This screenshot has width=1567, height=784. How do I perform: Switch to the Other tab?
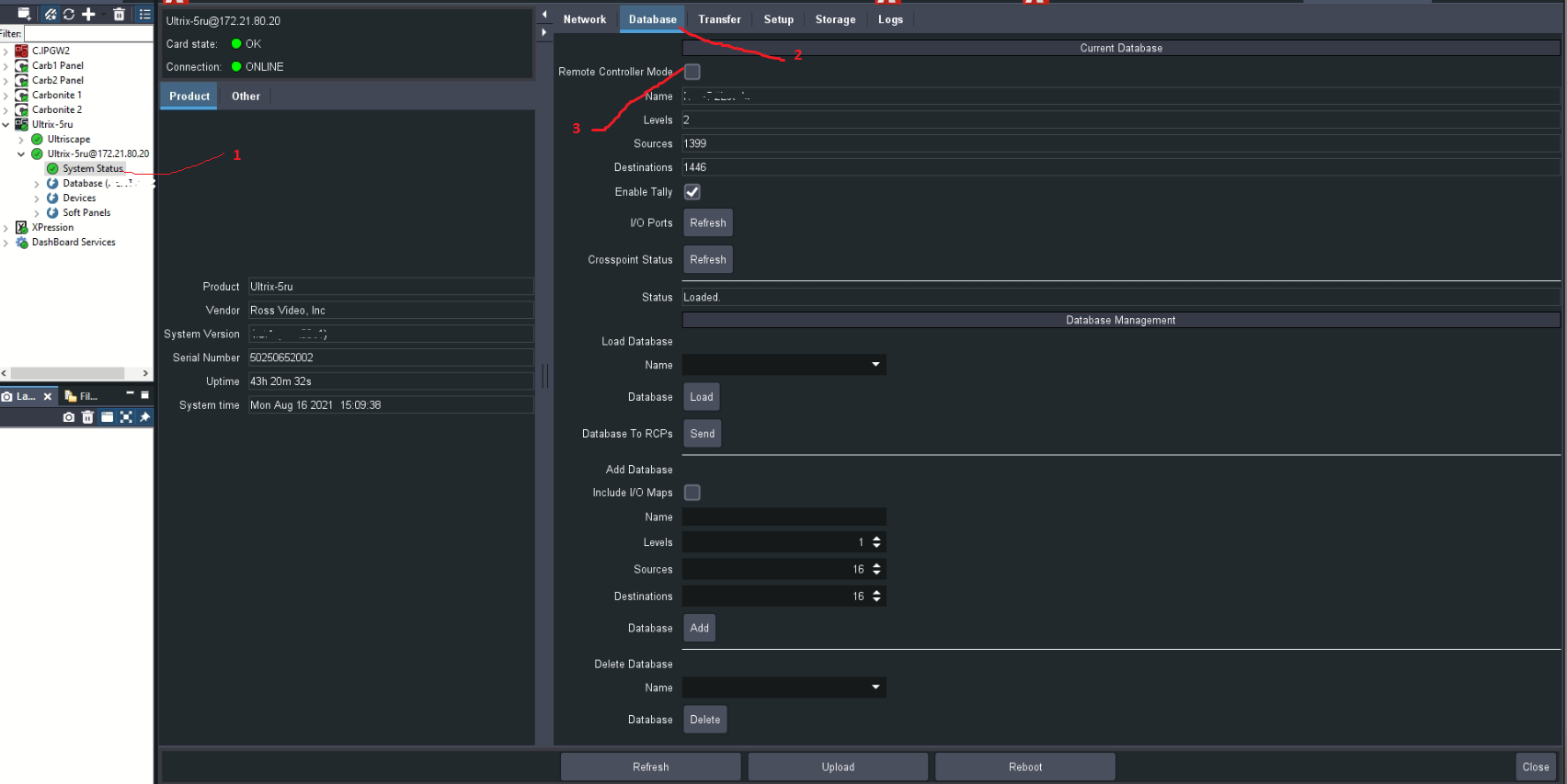click(x=246, y=97)
